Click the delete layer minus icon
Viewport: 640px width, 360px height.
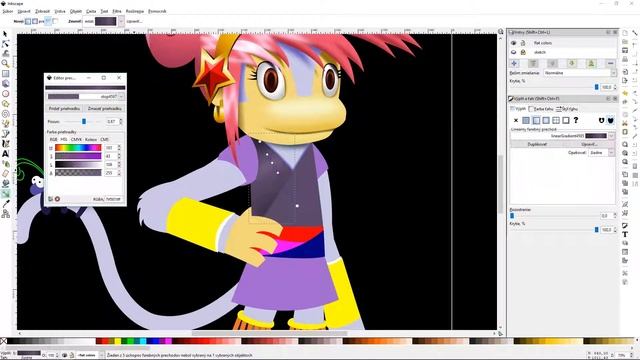(610, 63)
